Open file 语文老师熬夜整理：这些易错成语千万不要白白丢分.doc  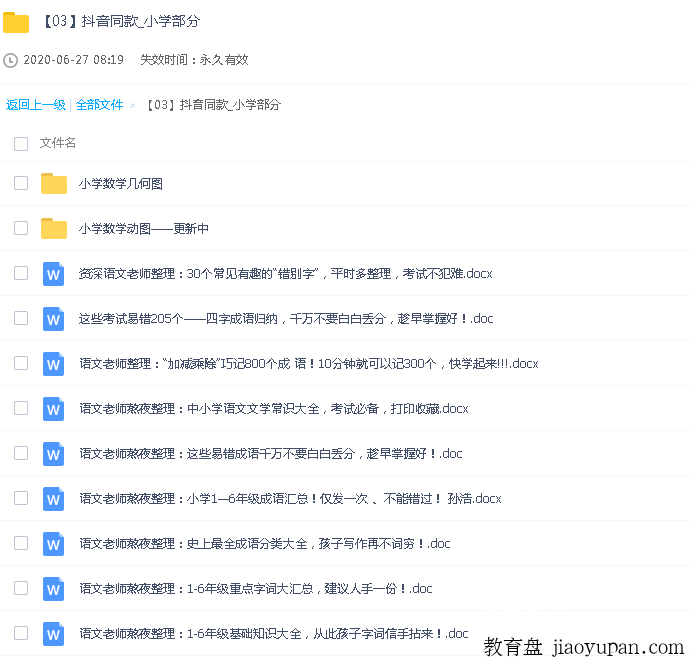pyautogui.click(x=271, y=454)
